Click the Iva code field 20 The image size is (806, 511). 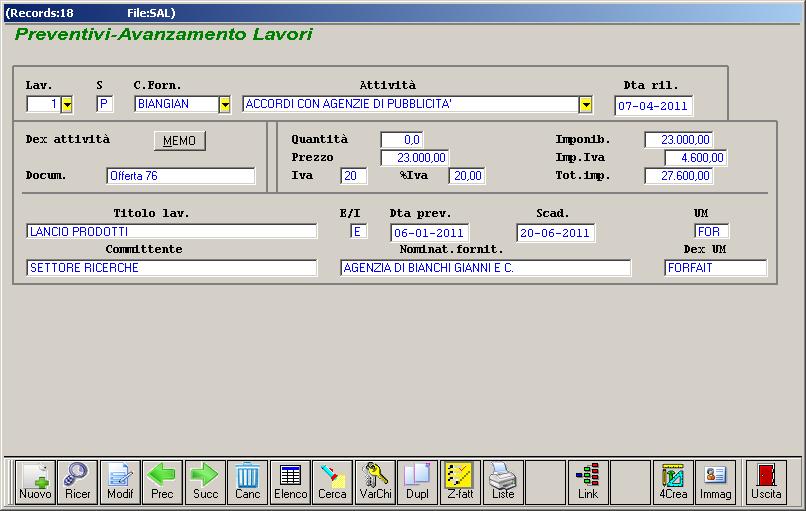point(353,176)
